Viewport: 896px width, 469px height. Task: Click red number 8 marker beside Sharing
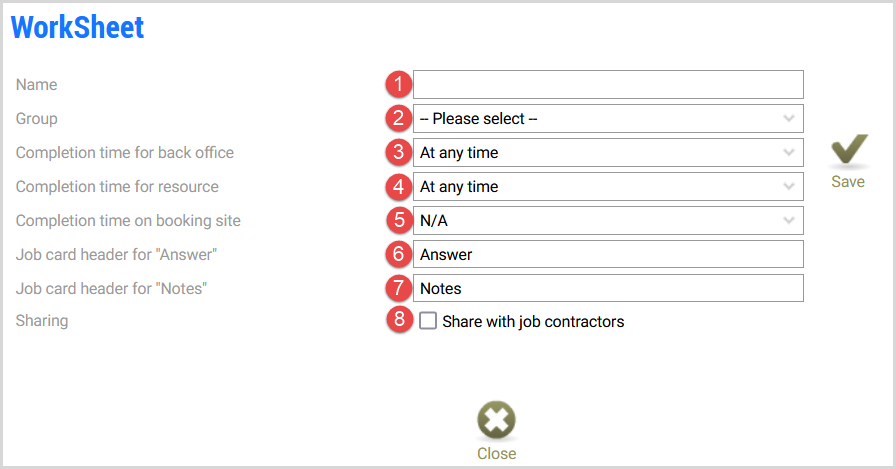click(399, 319)
